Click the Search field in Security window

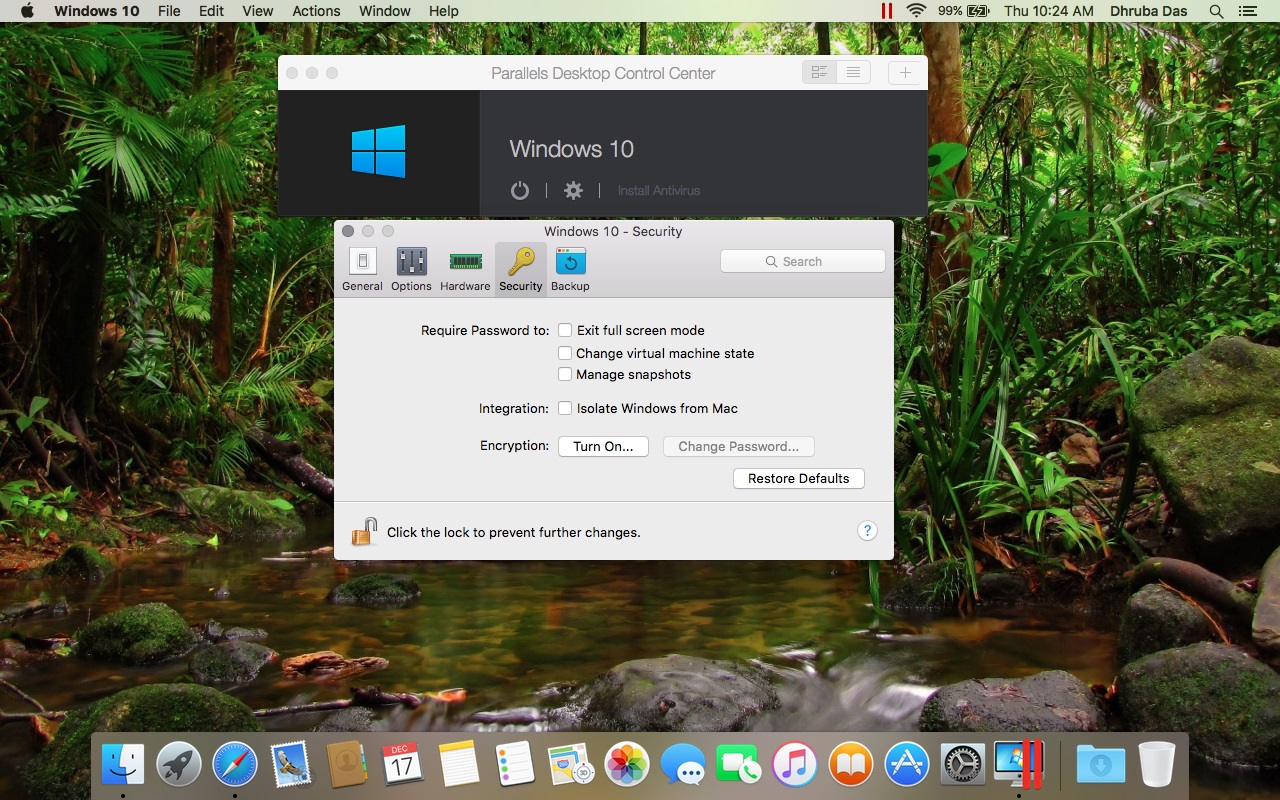[803, 261]
